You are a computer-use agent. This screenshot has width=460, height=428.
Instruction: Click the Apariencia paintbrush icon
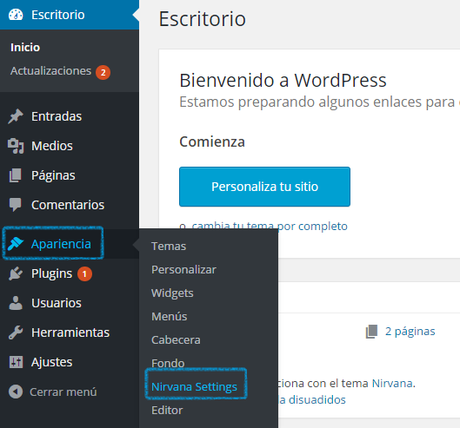click(15, 244)
